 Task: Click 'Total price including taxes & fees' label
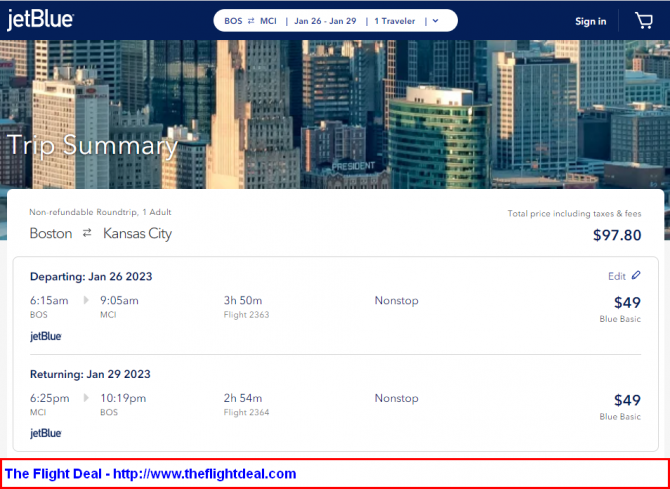pos(574,213)
